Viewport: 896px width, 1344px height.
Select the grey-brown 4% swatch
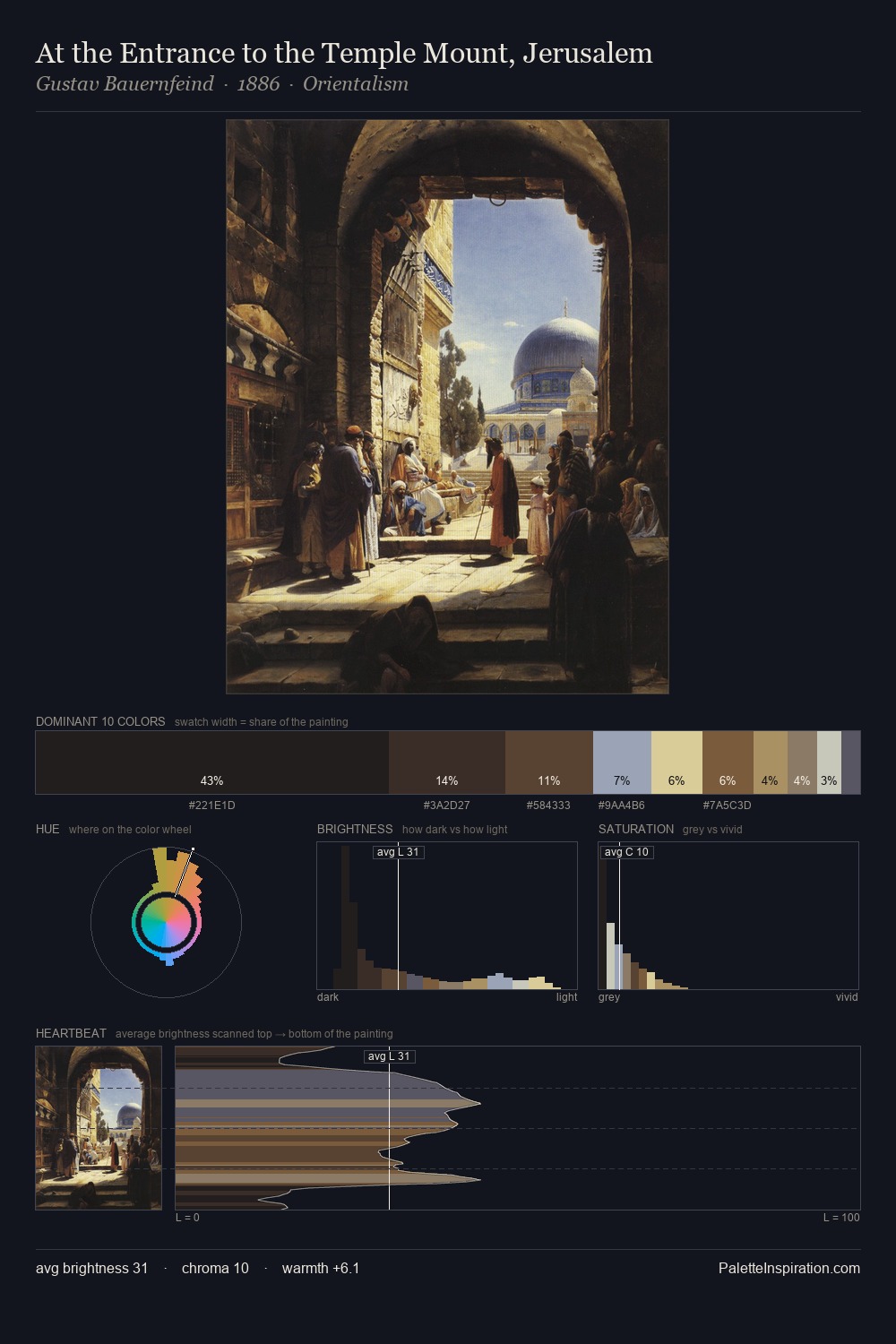pos(802,762)
